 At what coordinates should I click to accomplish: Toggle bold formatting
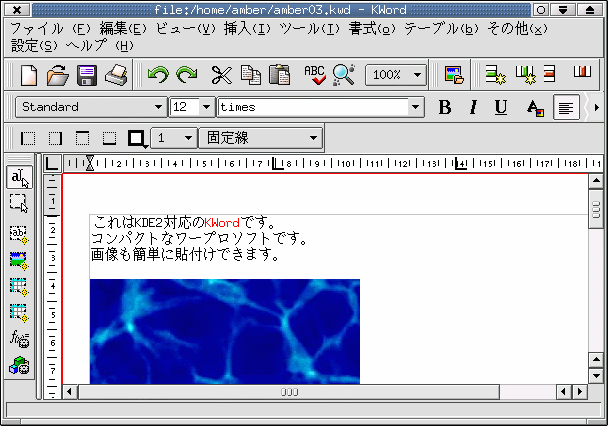coord(445,107)
